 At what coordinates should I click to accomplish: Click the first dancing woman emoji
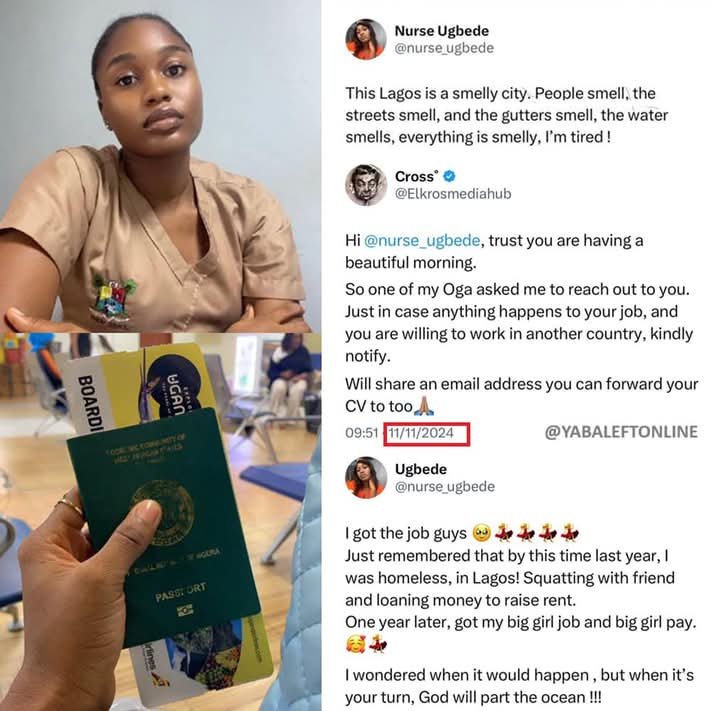[504, 533]
